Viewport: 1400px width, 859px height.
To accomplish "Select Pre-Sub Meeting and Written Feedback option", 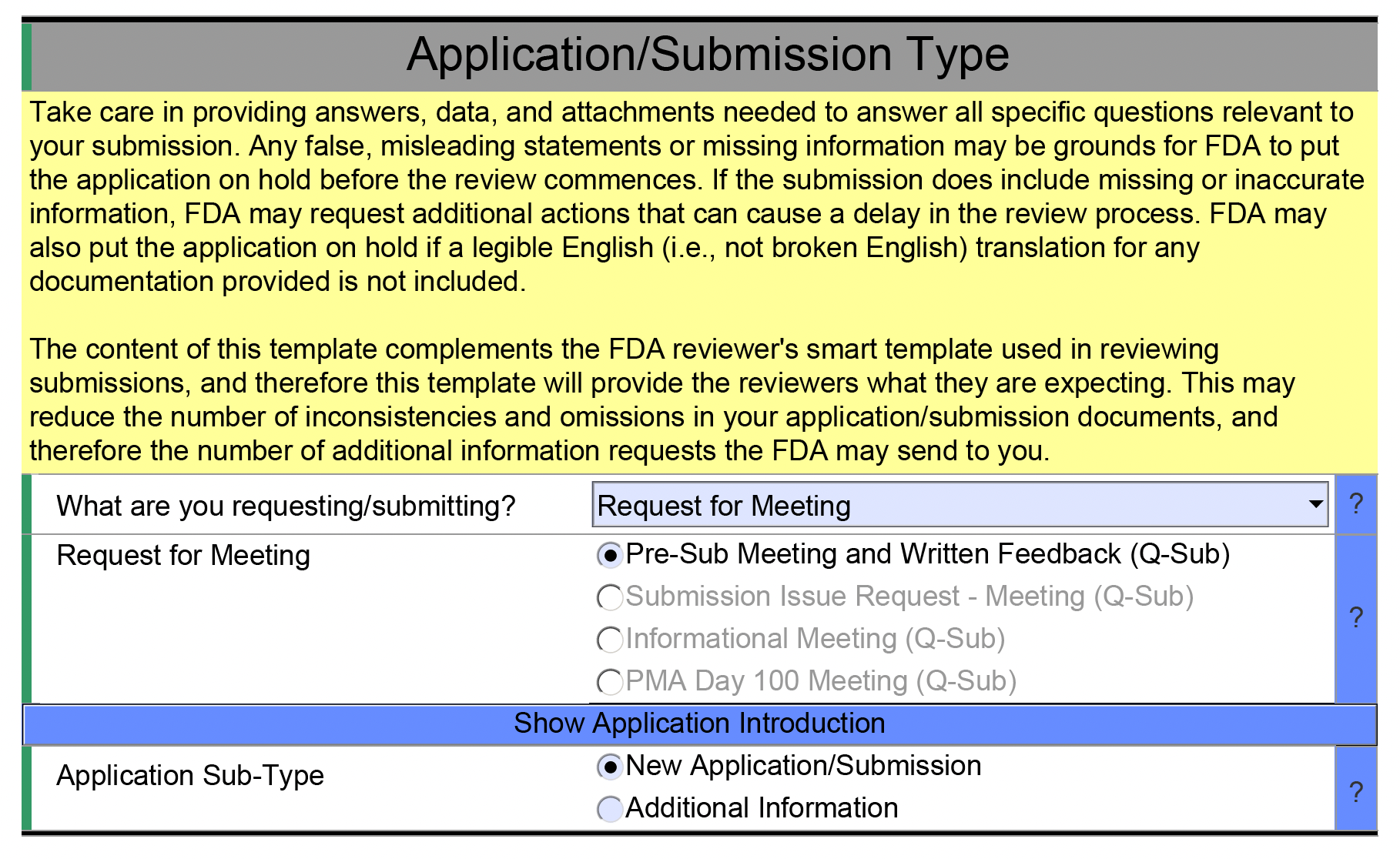I will 610,555.
